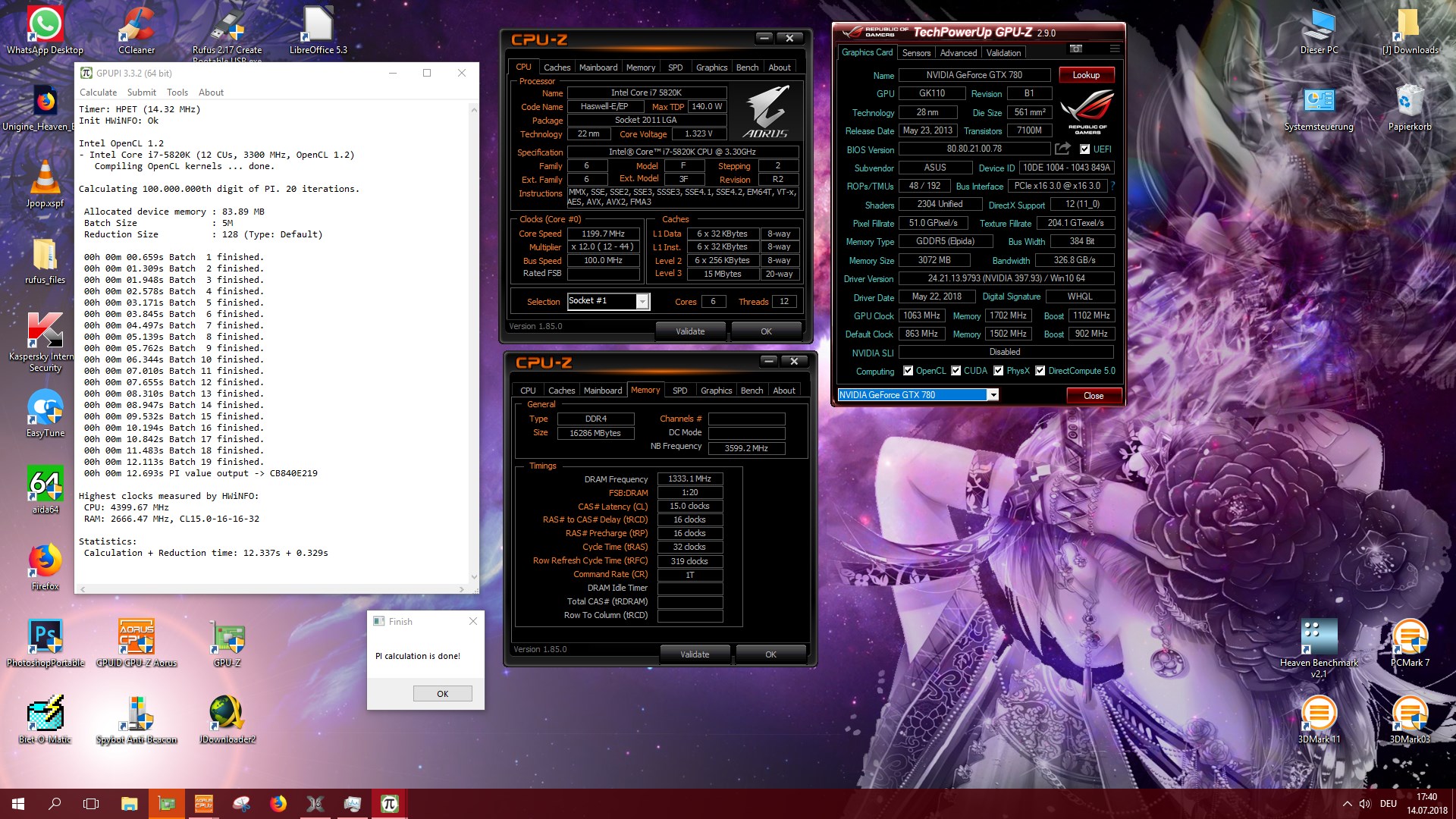Launch Heaven Benchmark v2.1 shortcut

click(x=1319, y=647)
